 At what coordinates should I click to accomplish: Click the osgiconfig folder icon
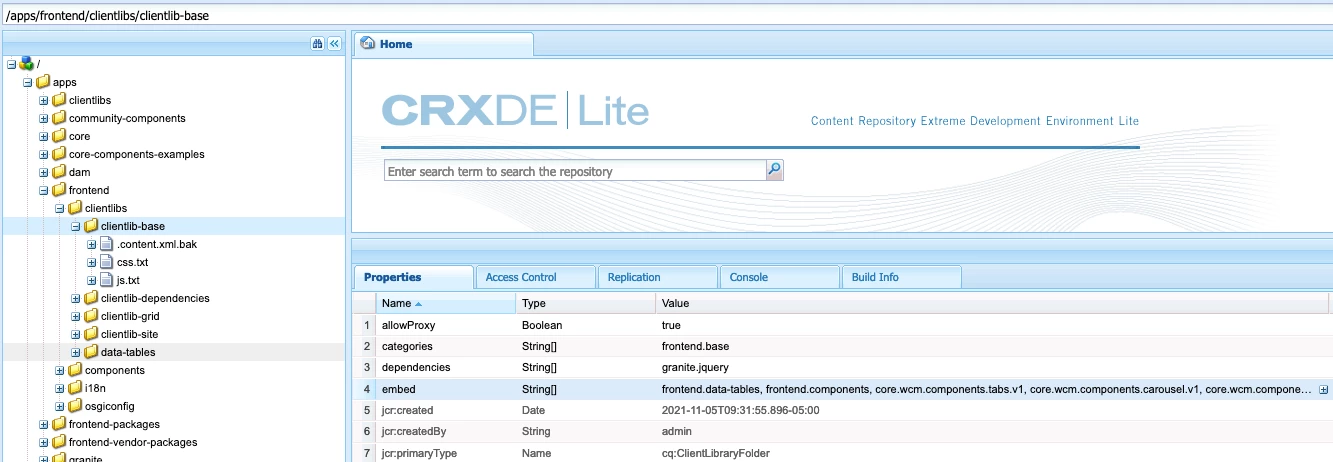[x=75, y=406]
